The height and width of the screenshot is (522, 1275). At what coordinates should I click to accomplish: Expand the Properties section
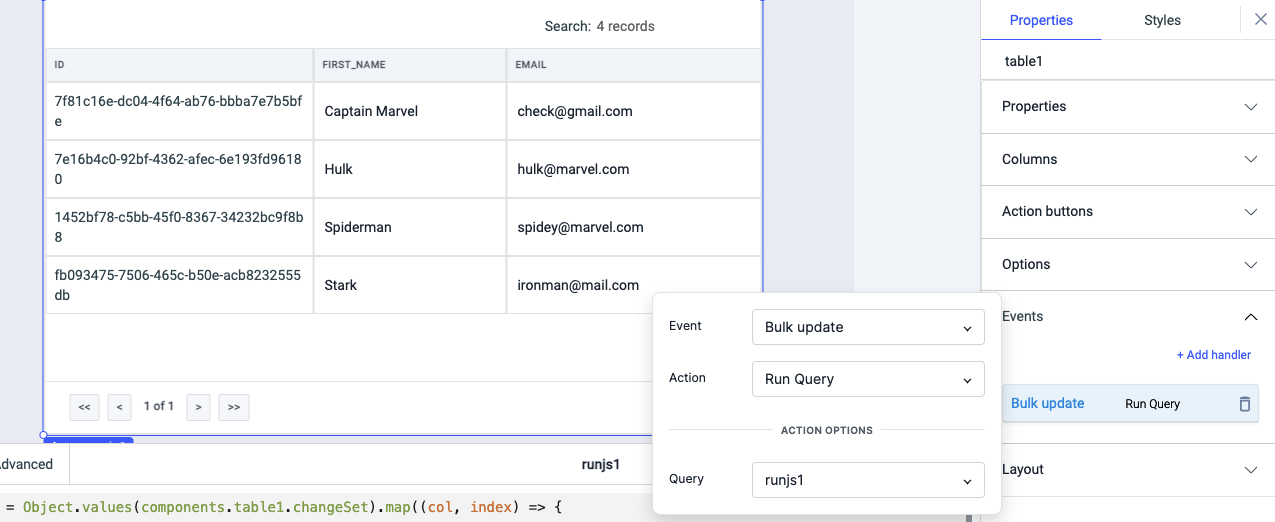click(x=1128, y=107)
